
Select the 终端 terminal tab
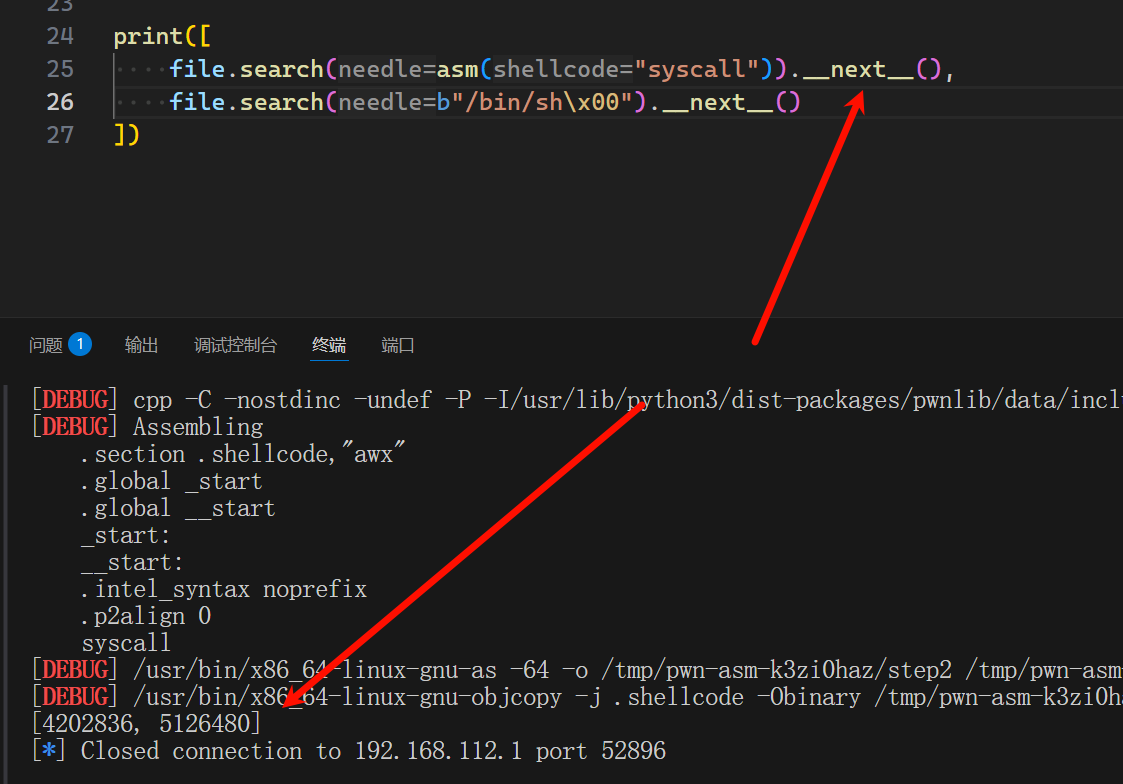click(x=329, y=345)
